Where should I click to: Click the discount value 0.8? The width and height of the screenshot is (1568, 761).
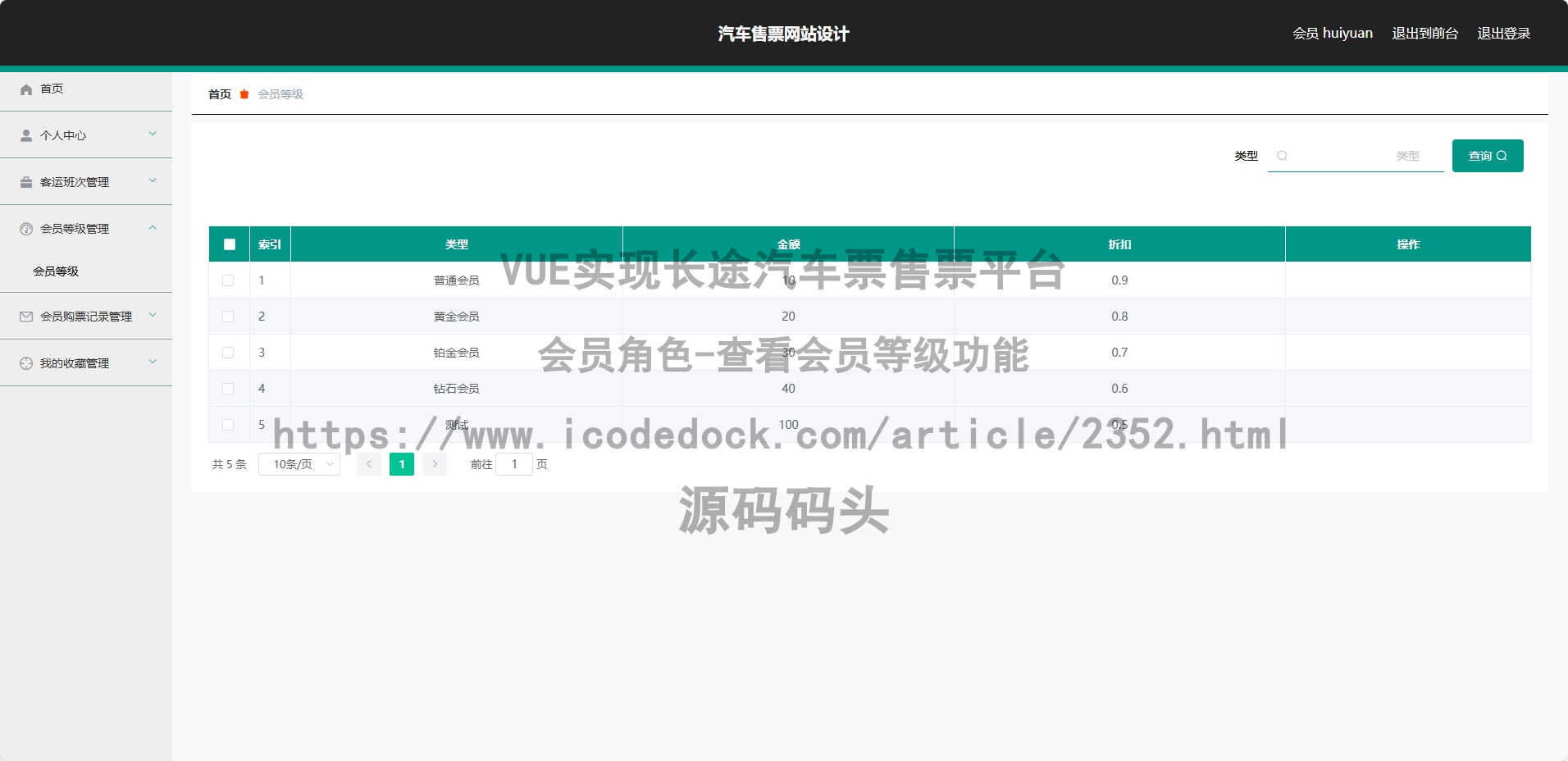tap(1119, 317)
